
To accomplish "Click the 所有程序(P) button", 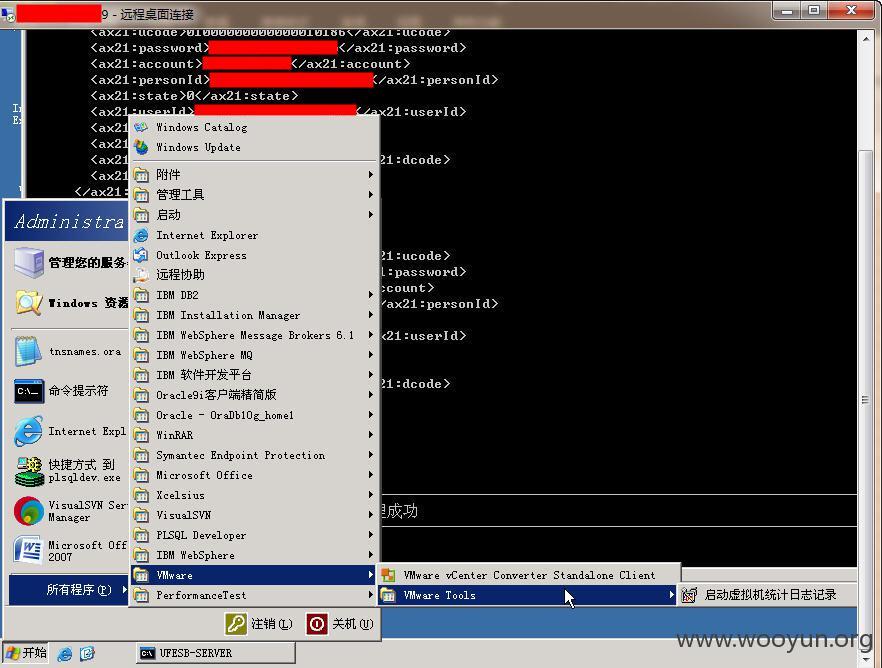I will [x=69, y=590].
